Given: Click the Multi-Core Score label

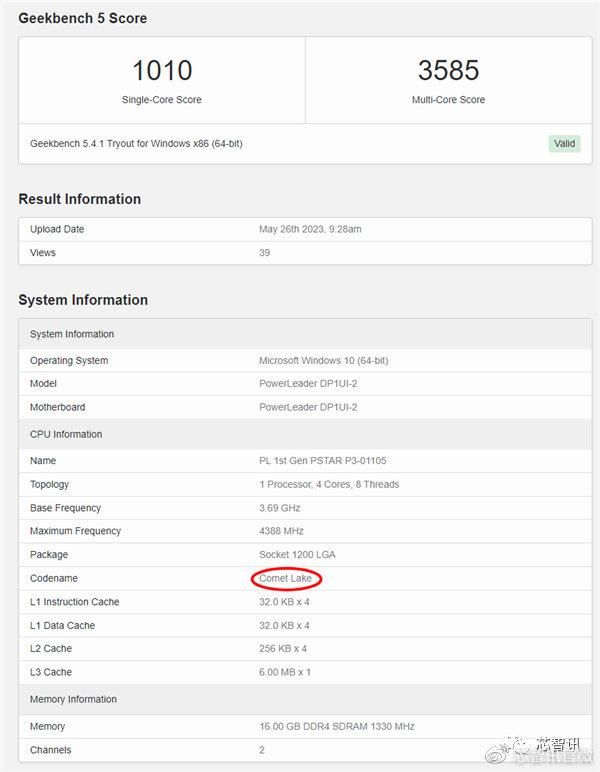Looking at the screenshot, I should (x=448, y=100).
